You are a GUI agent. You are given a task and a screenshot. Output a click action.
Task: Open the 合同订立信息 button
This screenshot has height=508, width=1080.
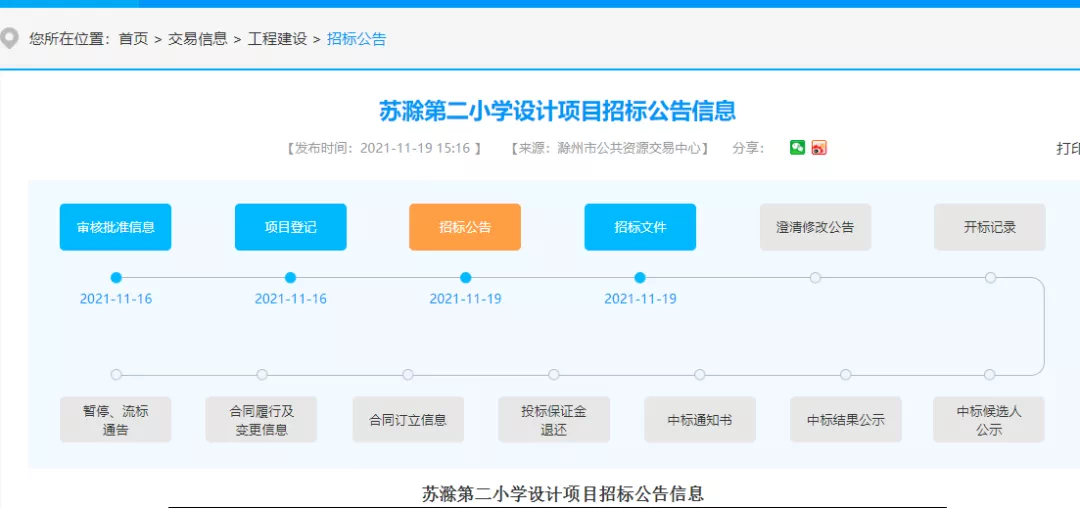click(408, 420)
